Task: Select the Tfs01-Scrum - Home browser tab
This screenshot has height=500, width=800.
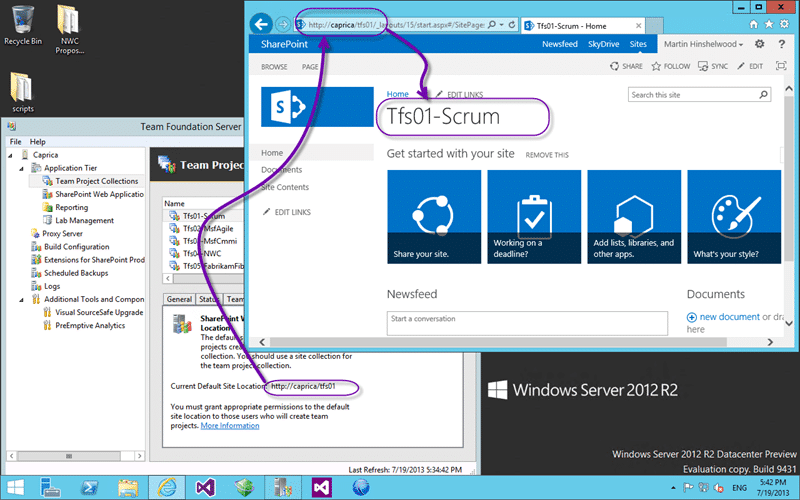Action: click(x=583, y=26)
